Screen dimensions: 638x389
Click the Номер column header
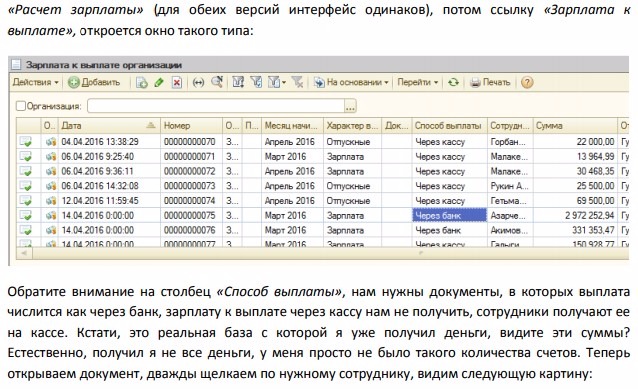click(192, 126)
